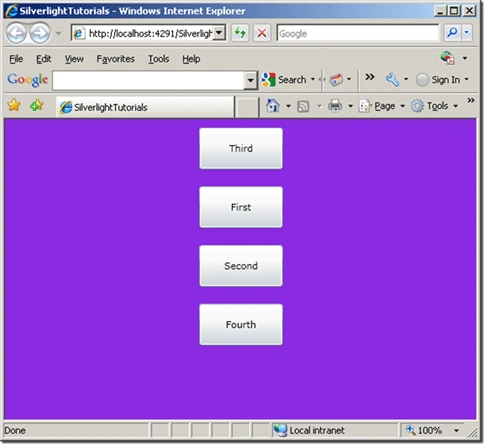The height and width of the screenshot is (444, 484).
Task: Open the recent pages dropdown arrow
Action: (59, 33)
